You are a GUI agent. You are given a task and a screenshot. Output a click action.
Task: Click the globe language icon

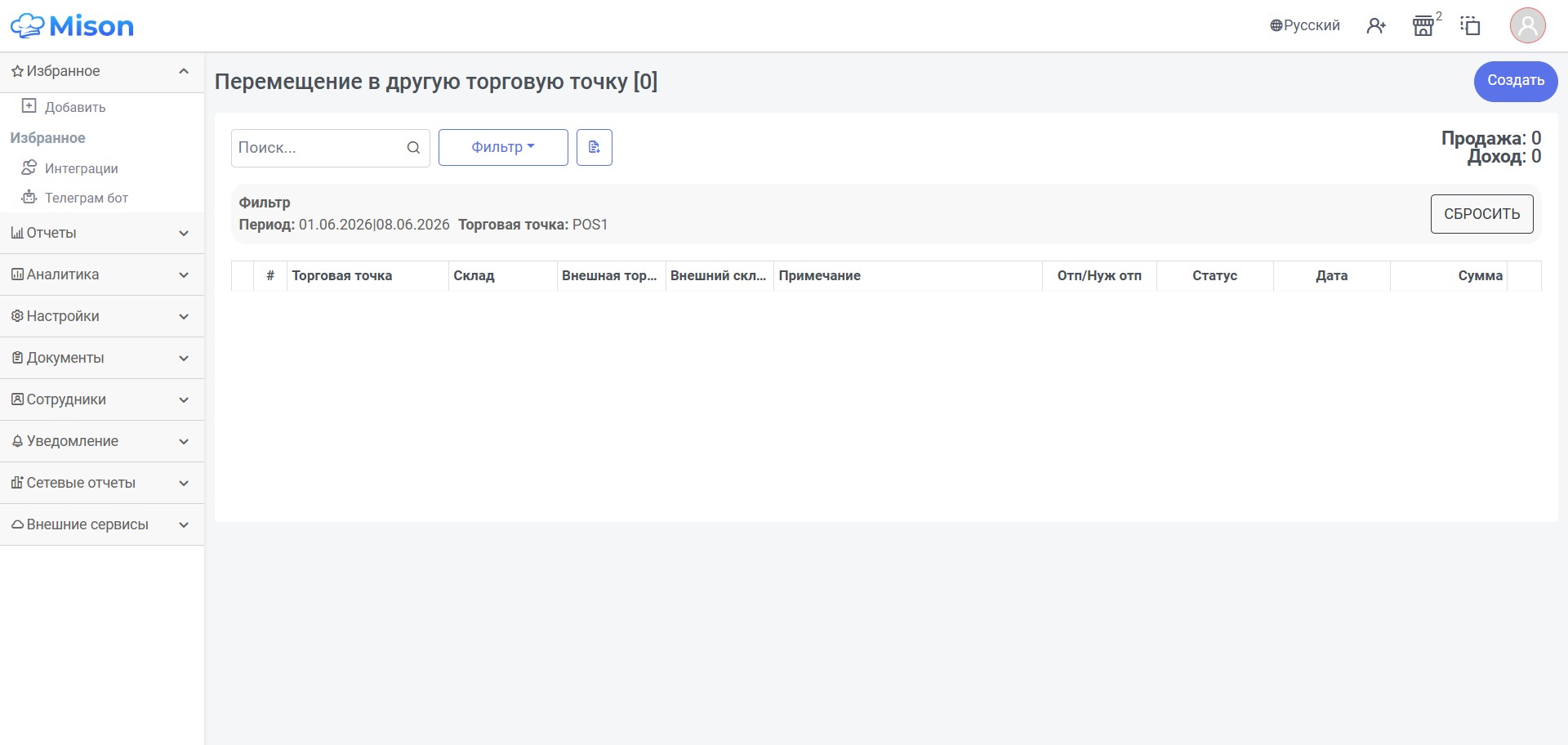(1276, 26)
